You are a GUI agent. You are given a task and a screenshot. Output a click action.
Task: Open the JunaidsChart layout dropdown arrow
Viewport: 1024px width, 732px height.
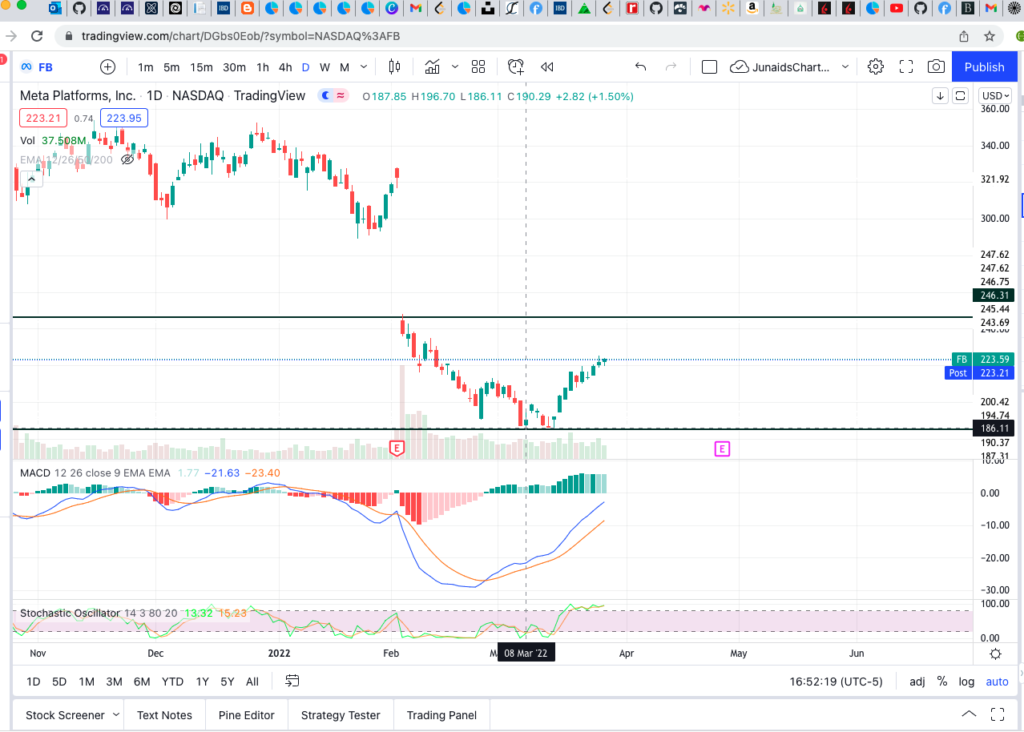point(845,67)
